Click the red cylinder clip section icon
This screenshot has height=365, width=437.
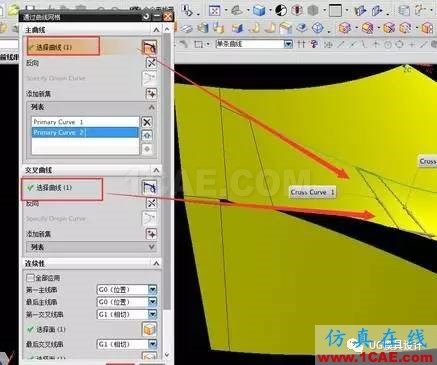[x=296, y=10]
